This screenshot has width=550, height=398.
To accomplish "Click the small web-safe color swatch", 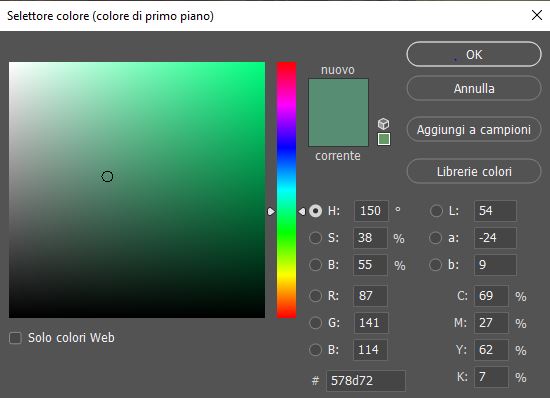I will coord(384,139).
